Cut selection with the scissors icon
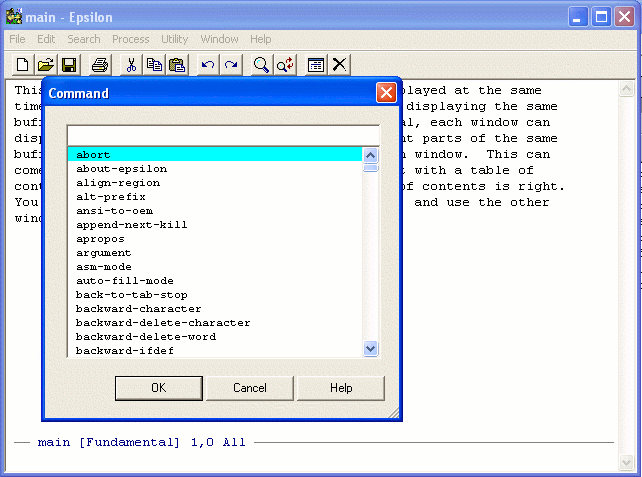This screenshot has width=642, height=477. [x=131, y=65]
